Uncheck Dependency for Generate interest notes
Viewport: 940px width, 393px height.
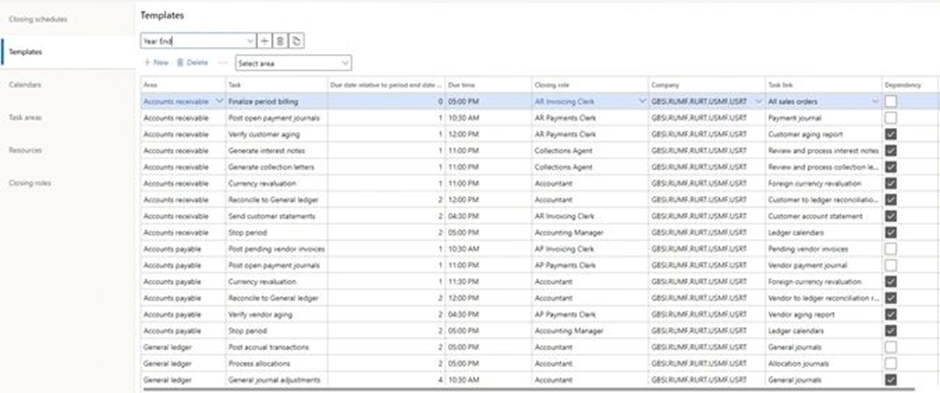click(891, 150)
